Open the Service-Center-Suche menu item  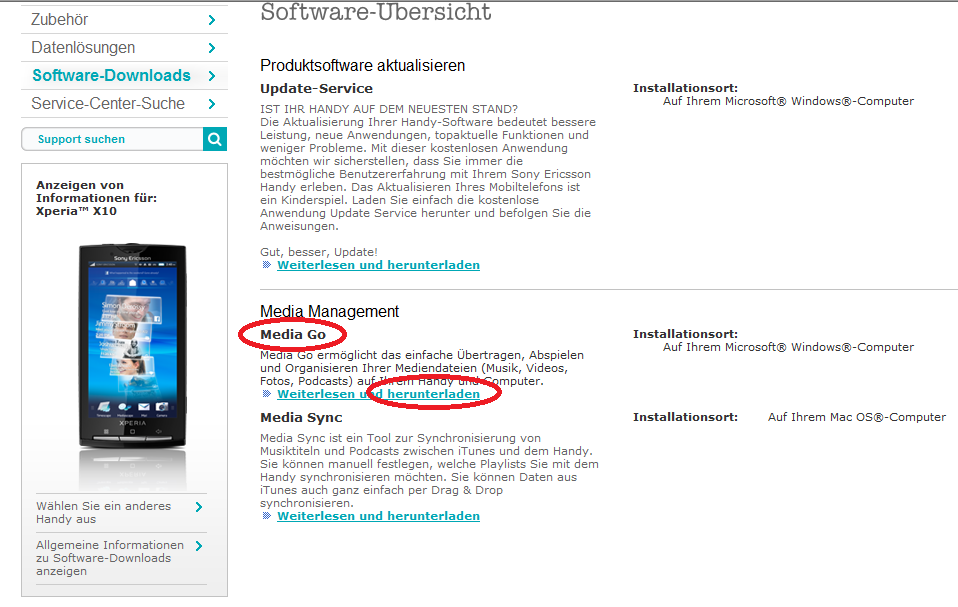125,104
